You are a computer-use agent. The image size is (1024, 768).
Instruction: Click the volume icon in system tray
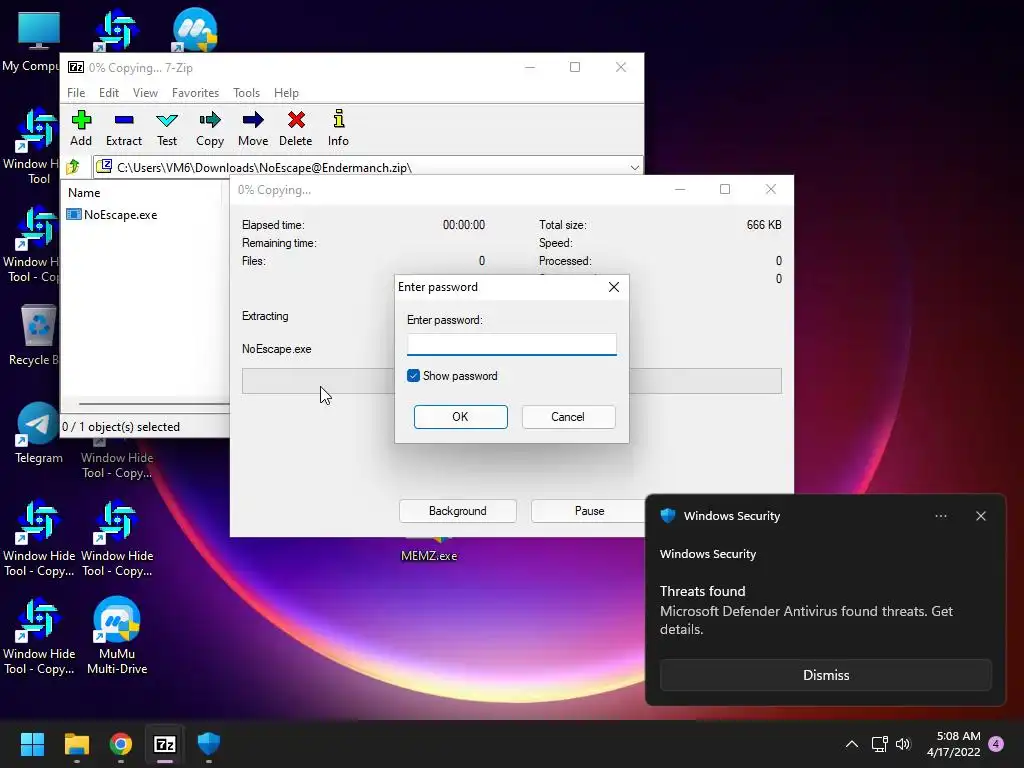pyautogui.click(x=903, y=744)
